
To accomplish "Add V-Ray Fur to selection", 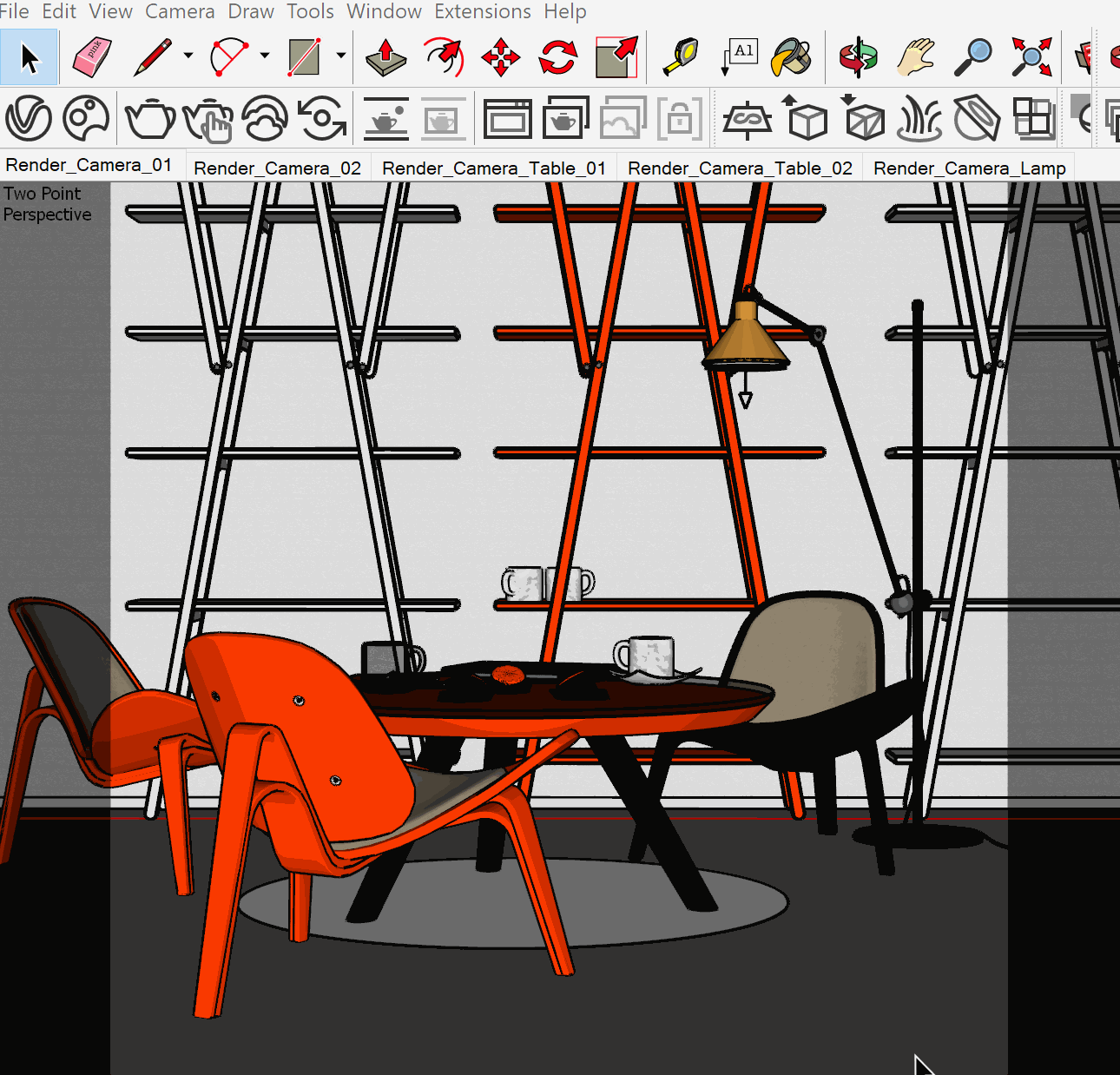I will [919, 118].
